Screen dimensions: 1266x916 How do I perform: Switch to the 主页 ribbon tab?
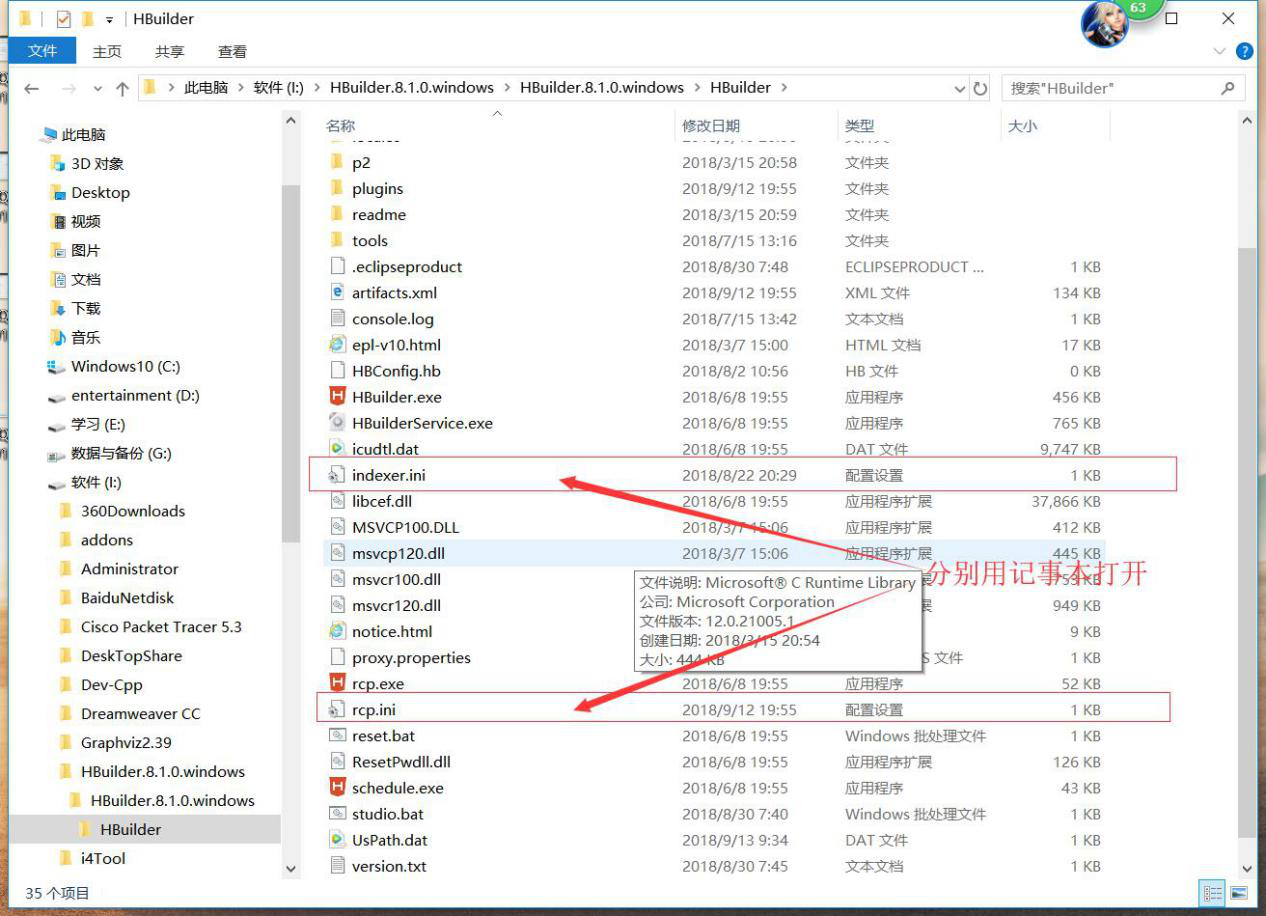(x=107, y=51)
